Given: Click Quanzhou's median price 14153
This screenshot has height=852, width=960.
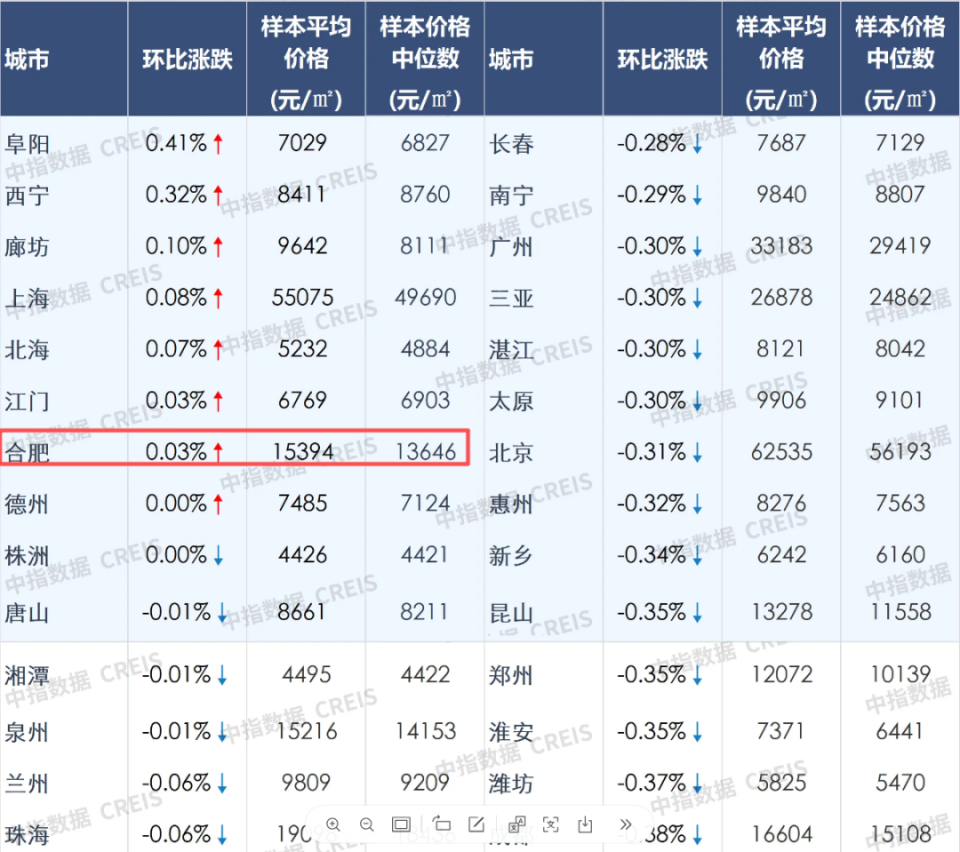Looking at the screenshot, I should click(426, 731).
